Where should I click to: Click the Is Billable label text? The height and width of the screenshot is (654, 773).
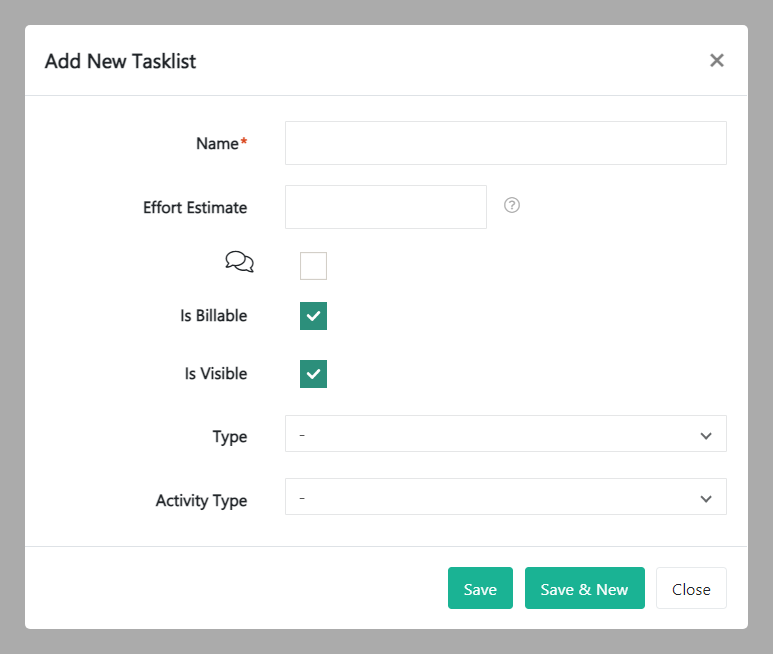click(213, 316)
